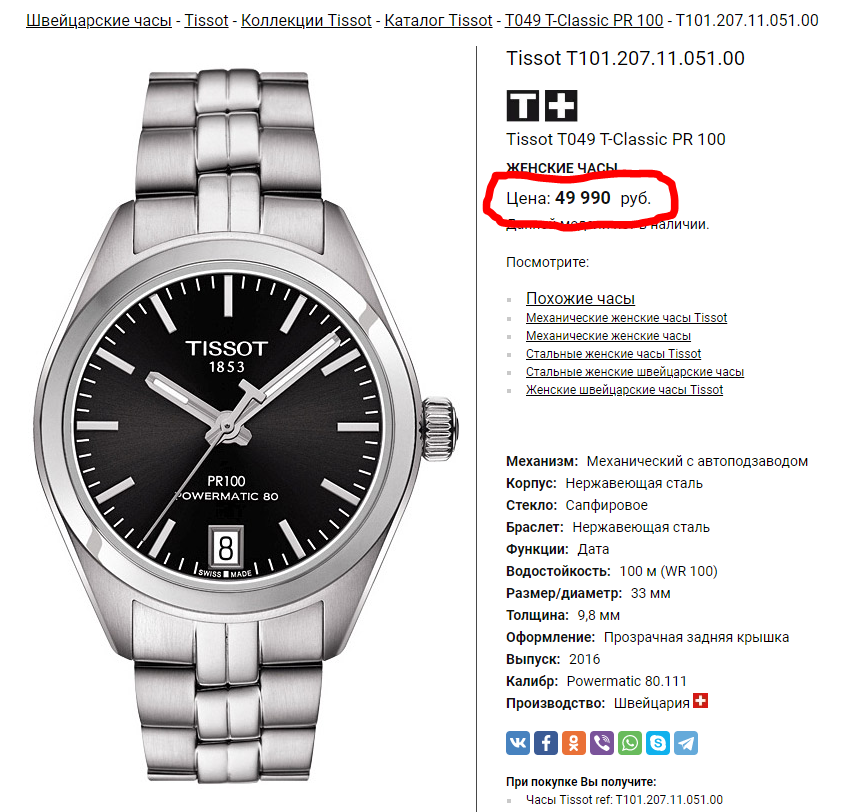Share via VK icon
Image resolution: width=852 pixels, height=812 pixels.
518,743
